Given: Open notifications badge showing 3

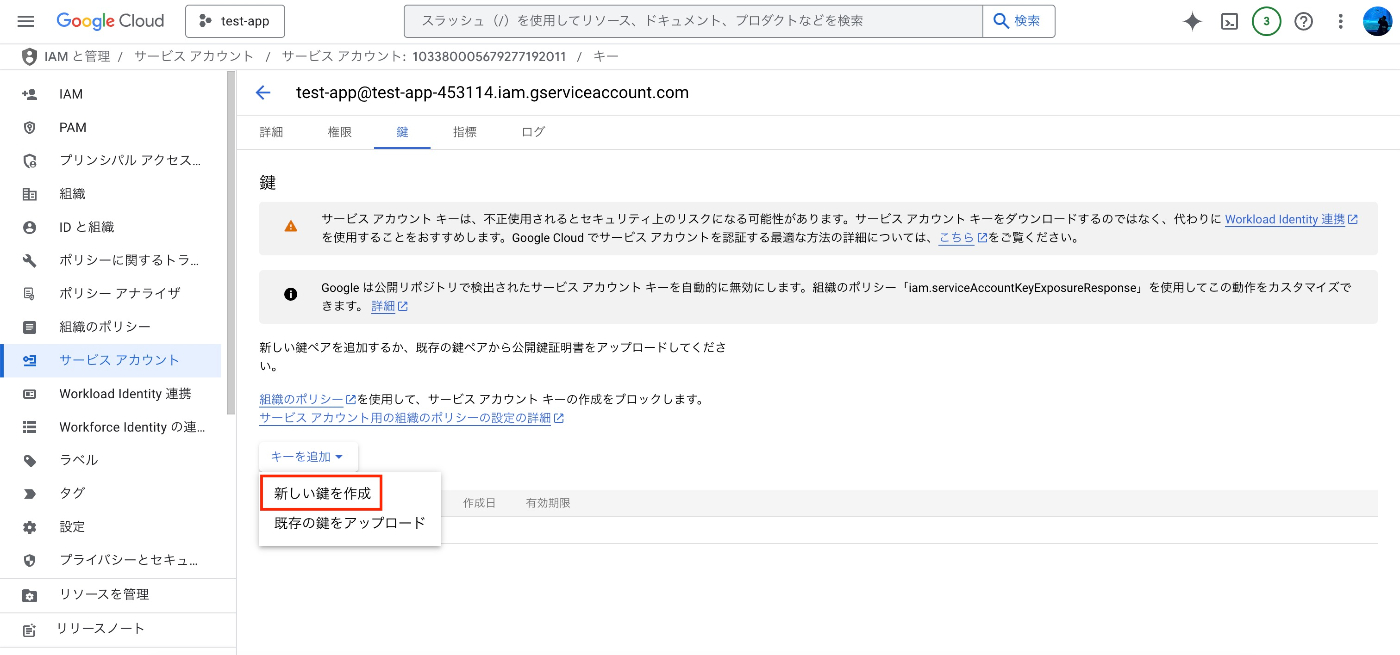Looking at the screenshot, I should point(1267,21).
